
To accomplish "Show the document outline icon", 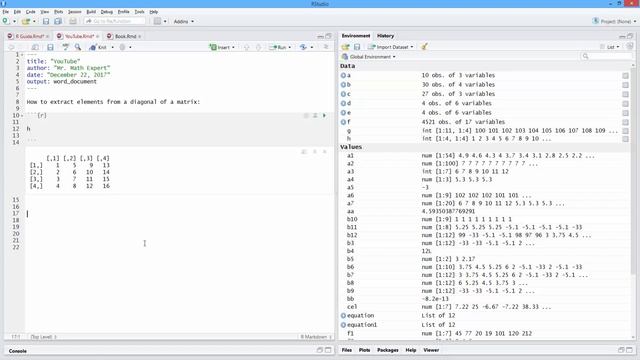I will coord(326,47).
